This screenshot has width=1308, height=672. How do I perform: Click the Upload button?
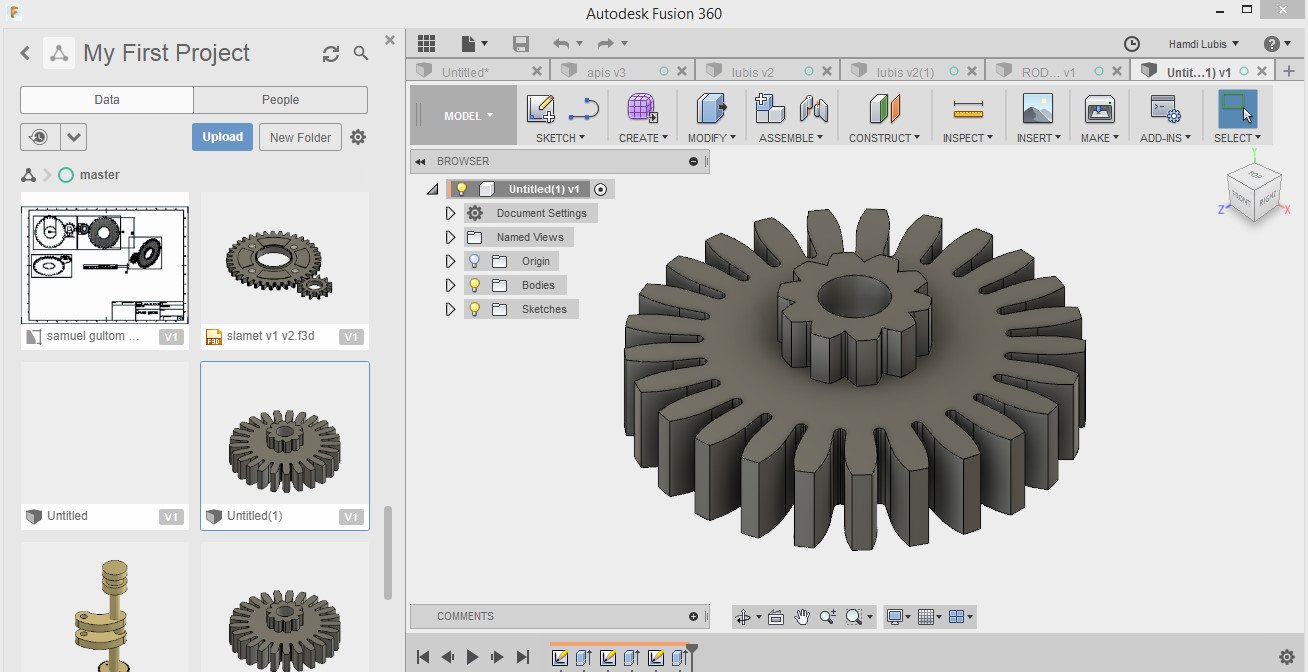click(222, 137)
